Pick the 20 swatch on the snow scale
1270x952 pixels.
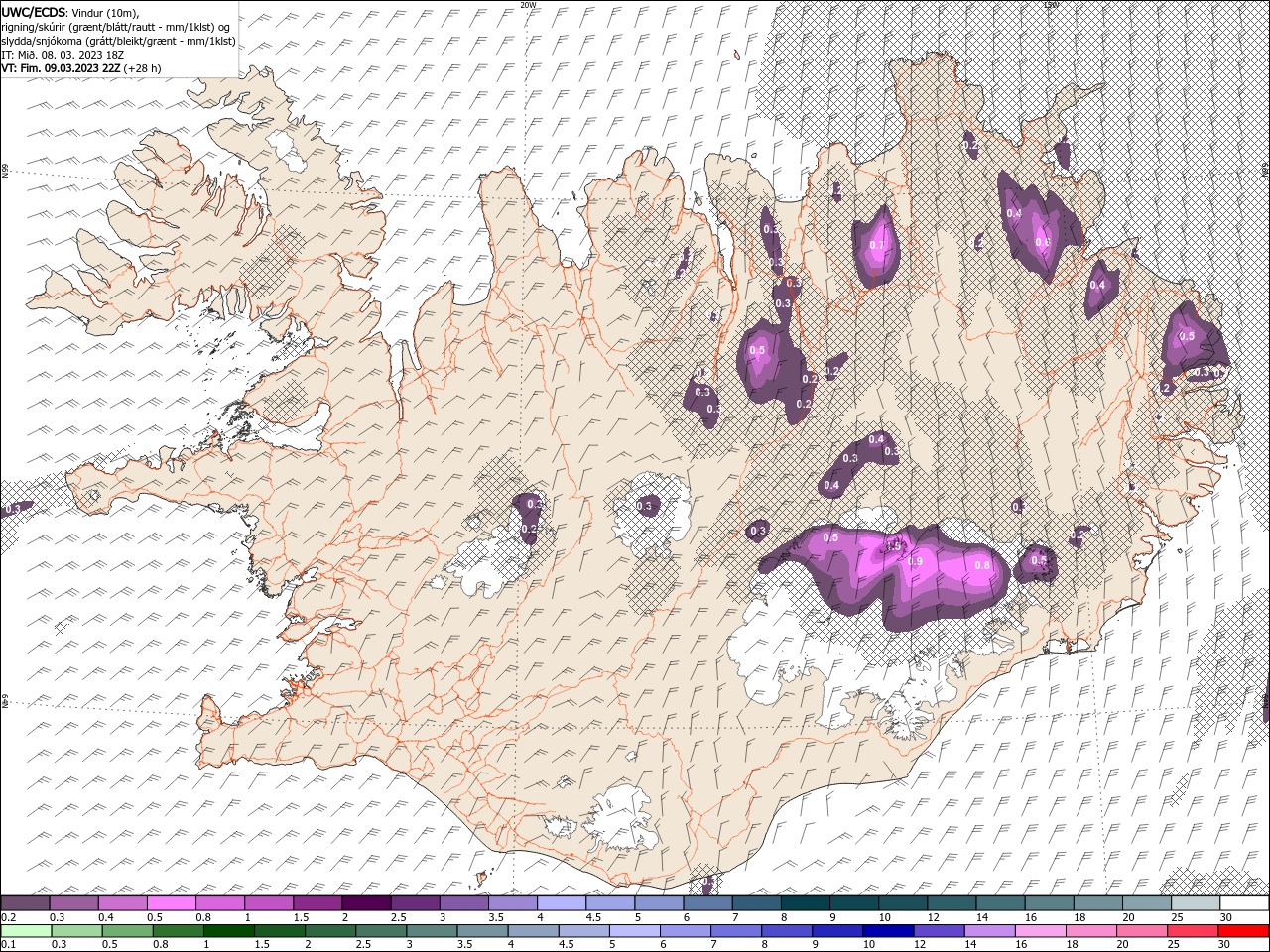click(x=1146, y=902)
